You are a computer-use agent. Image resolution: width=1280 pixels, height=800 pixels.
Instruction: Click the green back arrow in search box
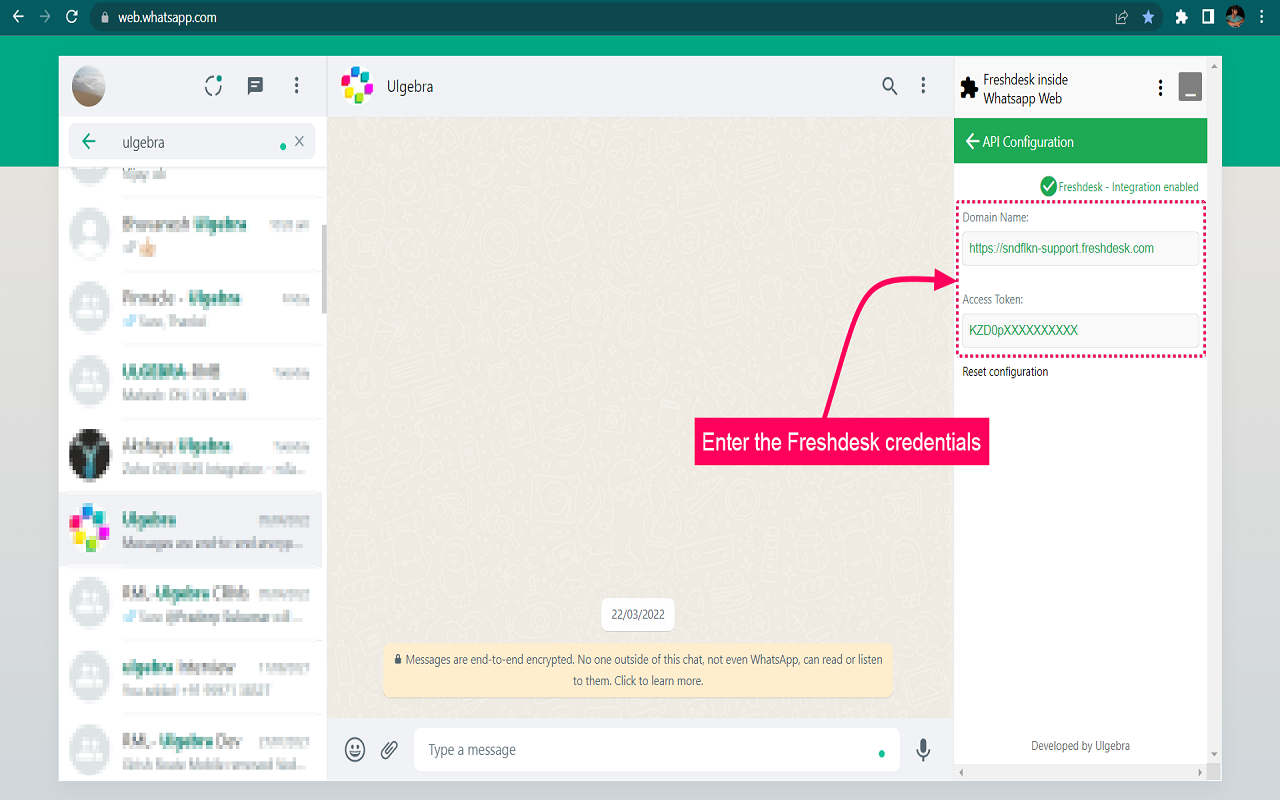click(89, 142)
